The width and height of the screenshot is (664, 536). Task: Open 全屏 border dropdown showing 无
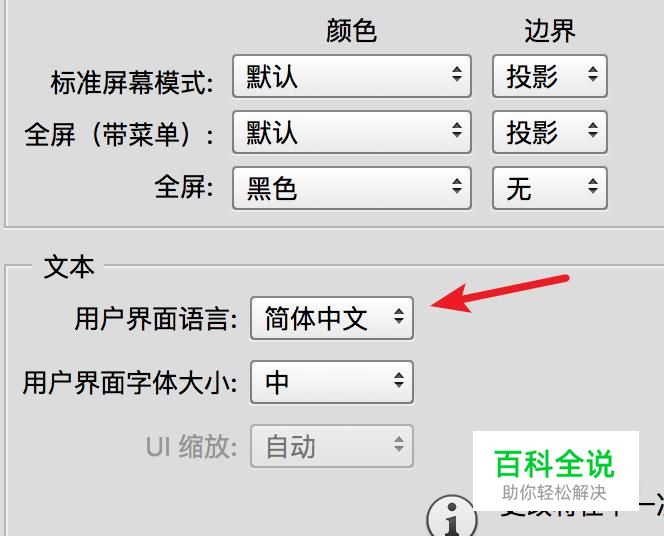[550, 188]
